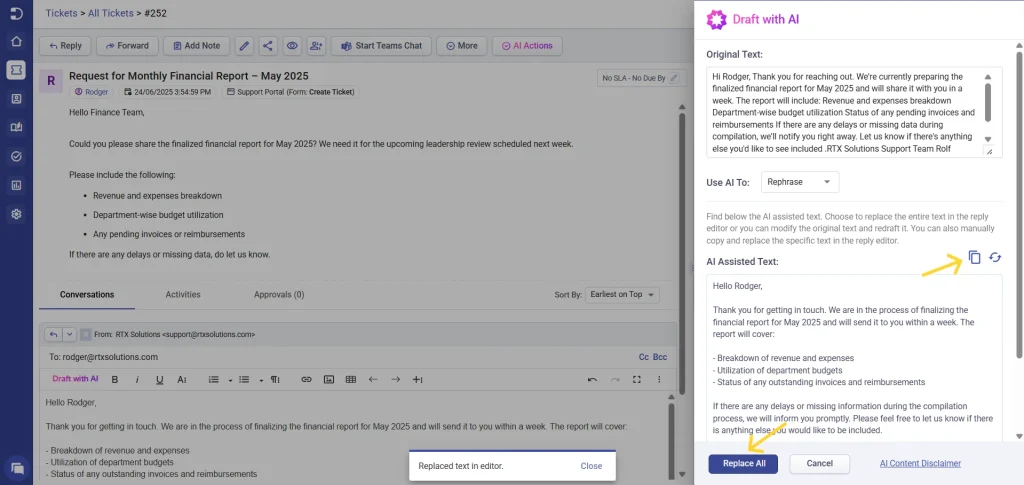Click Draft with AI in editor toolbar

point(75,379)
